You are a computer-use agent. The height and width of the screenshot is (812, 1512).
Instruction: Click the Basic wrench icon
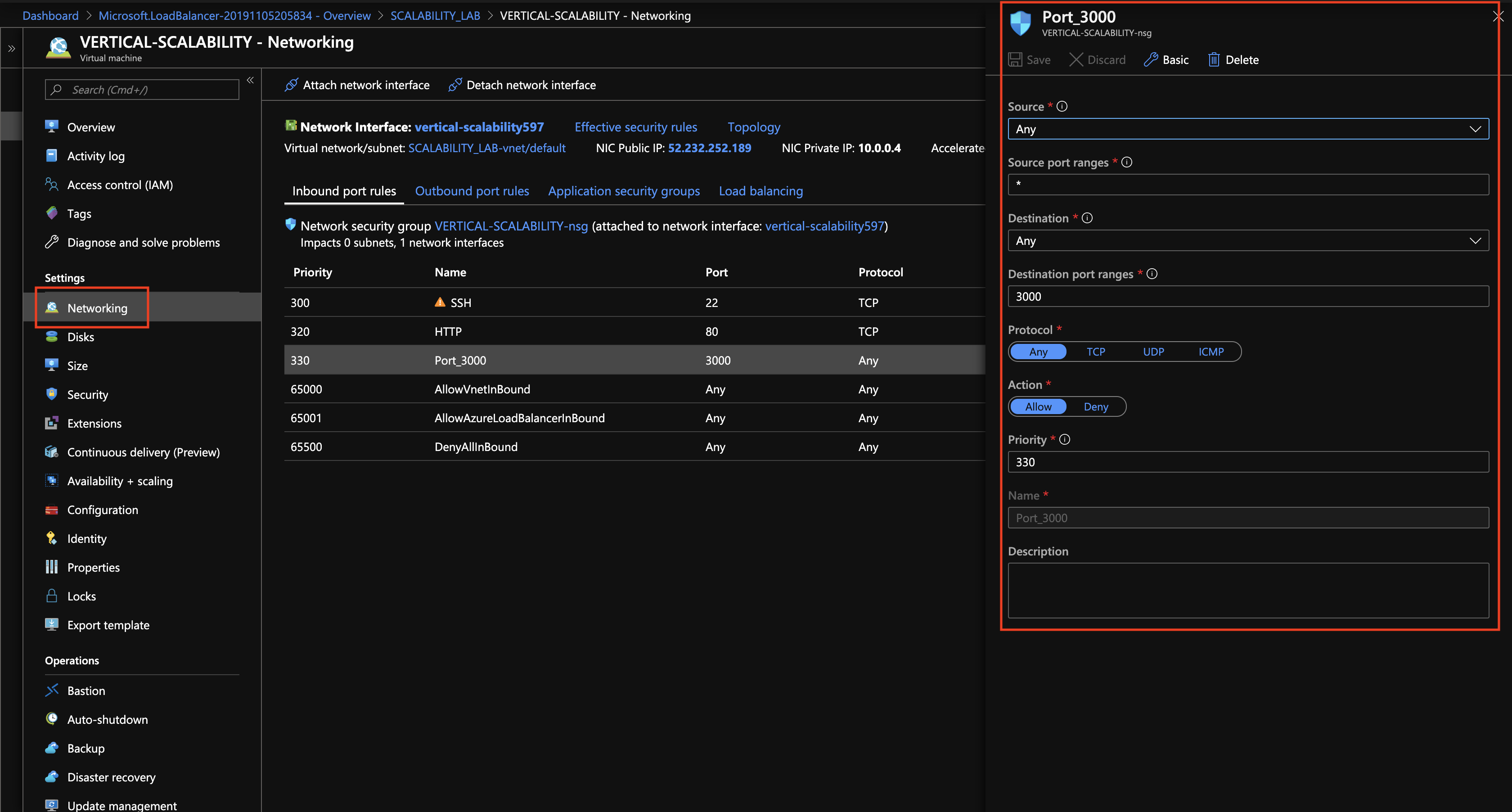1151,60
